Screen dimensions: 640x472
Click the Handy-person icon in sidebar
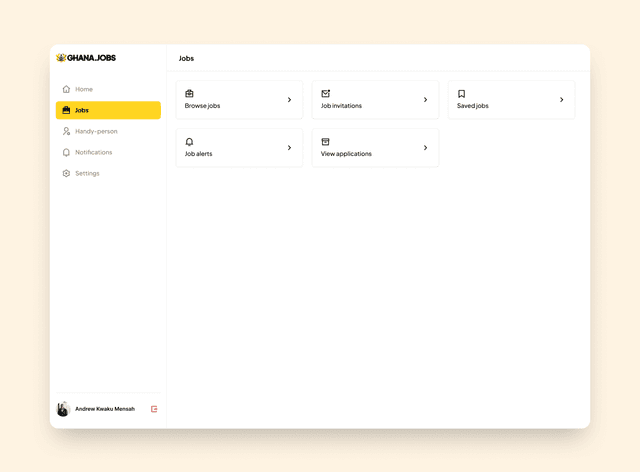66,131
